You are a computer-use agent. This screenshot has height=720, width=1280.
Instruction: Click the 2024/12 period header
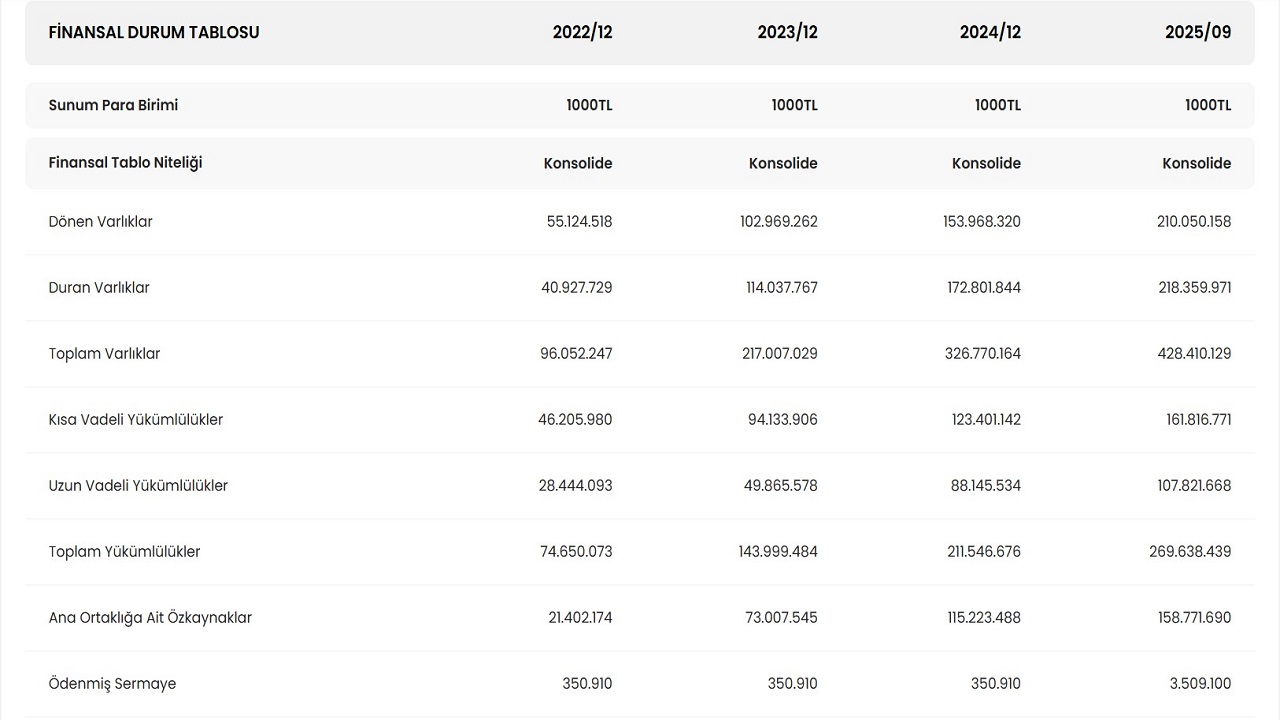click(x=990, y=32)
